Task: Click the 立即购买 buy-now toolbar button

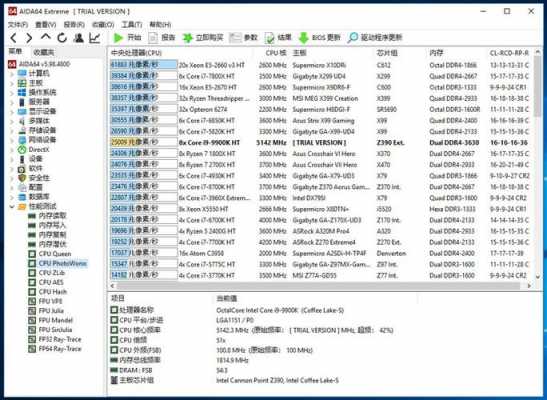Action: (203, 38)
